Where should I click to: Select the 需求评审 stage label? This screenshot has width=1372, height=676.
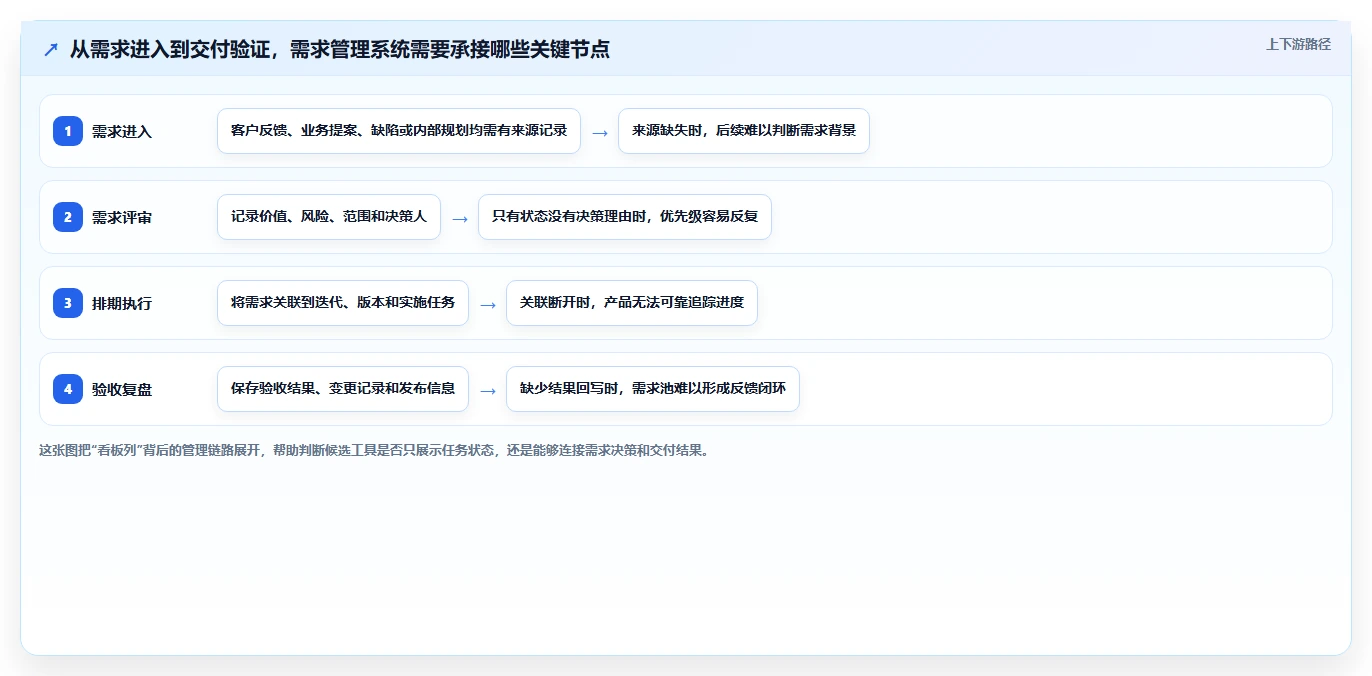[122, 217]
